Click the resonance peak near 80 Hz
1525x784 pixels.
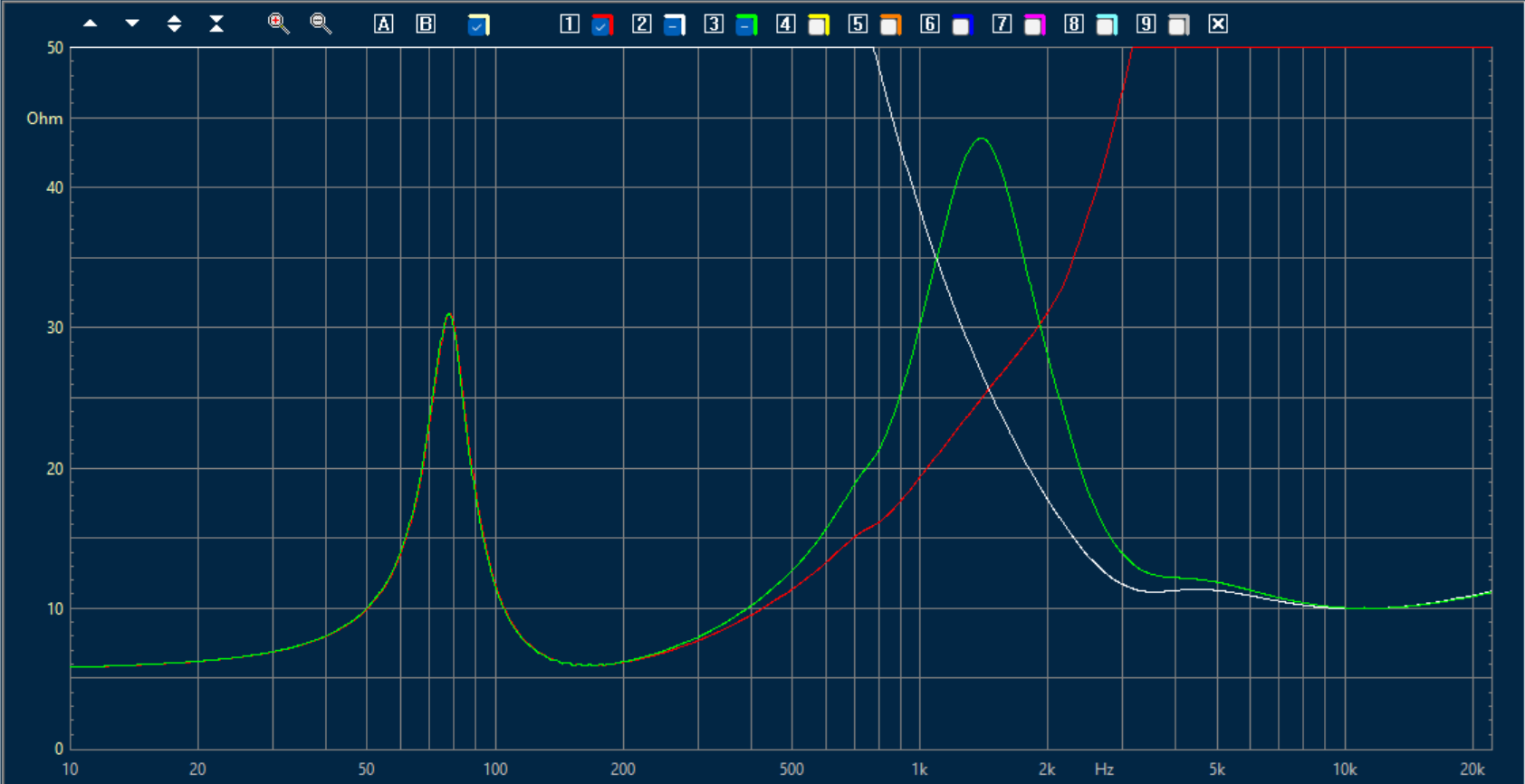449,314
